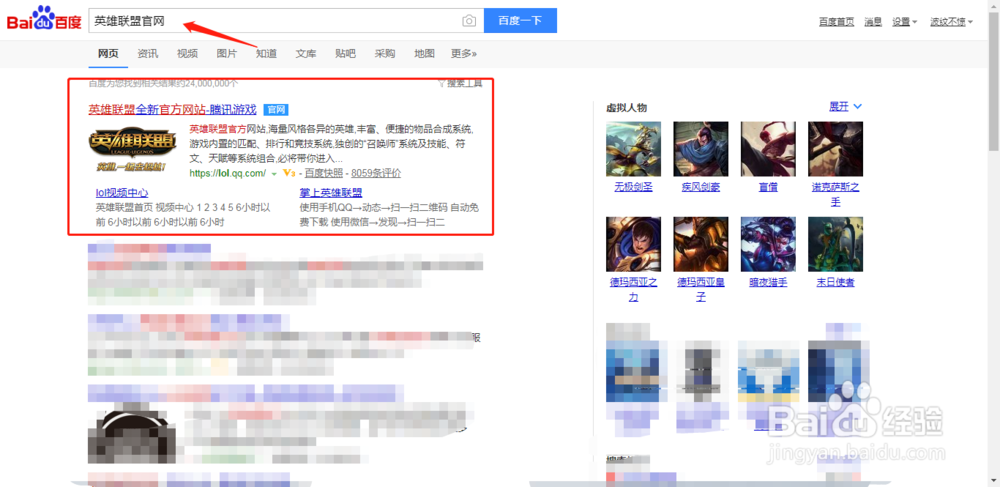Open lol视频中心 sublink
The image size is (1000, 487).
pos(122,193)
